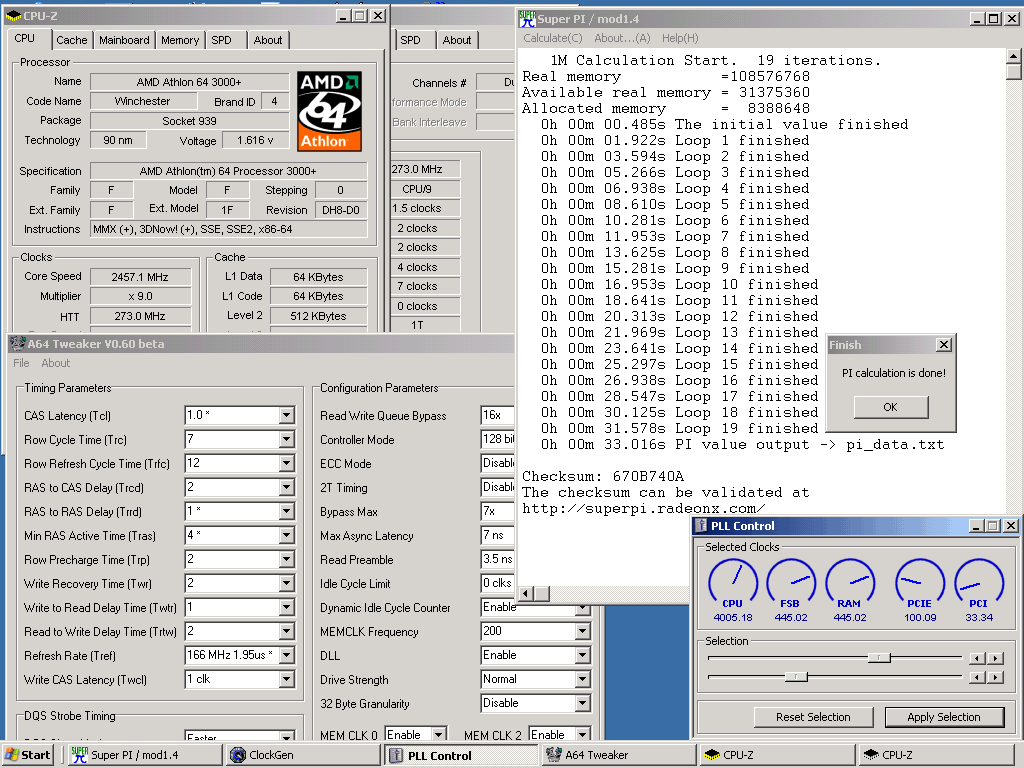Click the PLL Control taskbar button
1024x768 pixels.
[462, 755]
